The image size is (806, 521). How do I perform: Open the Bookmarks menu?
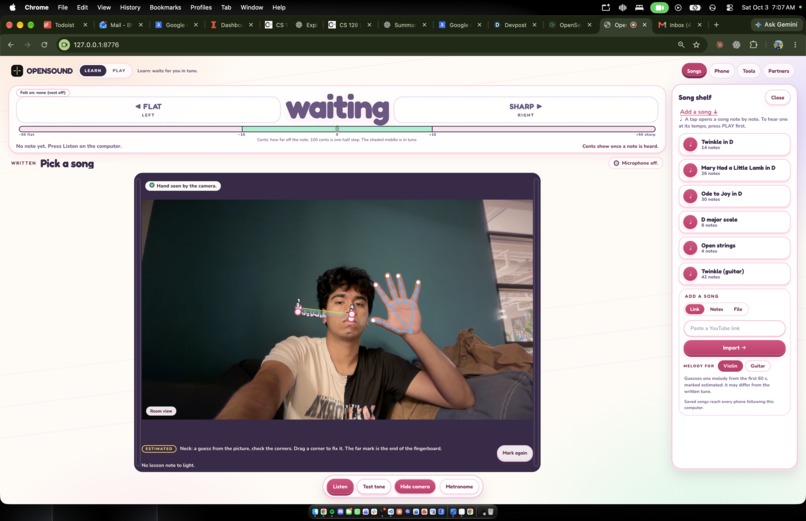click(x=165, y=7)
